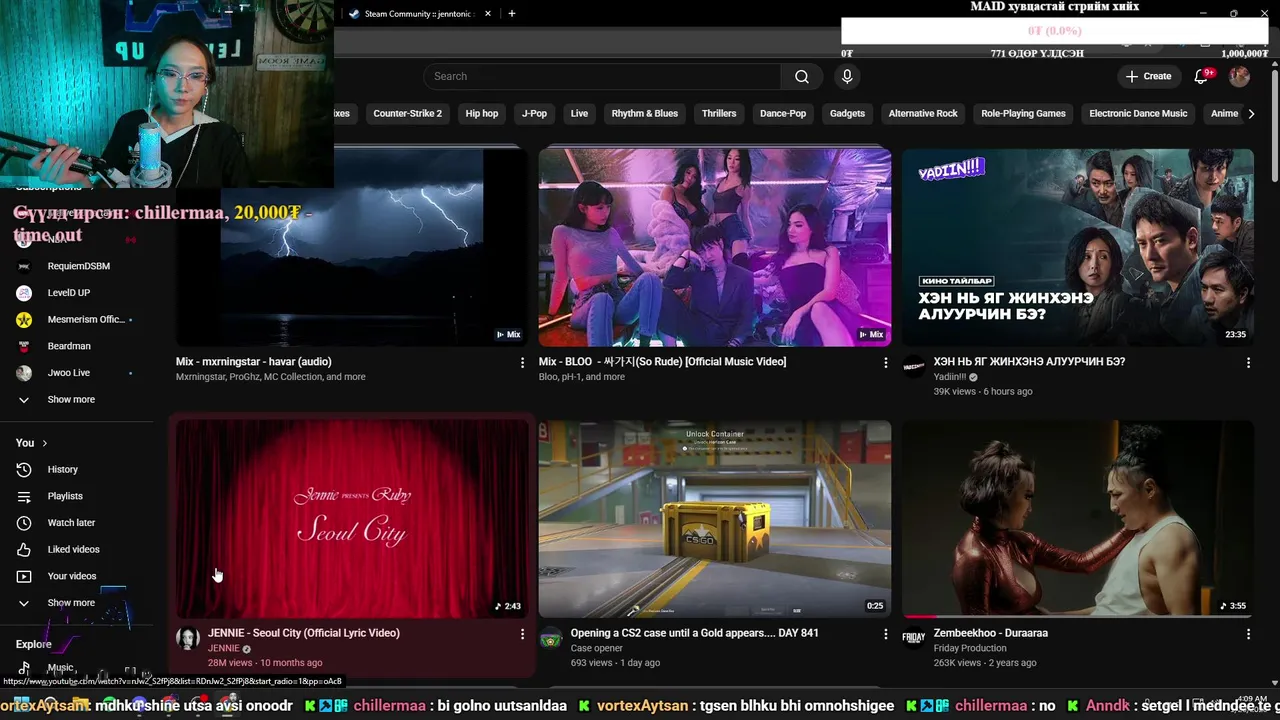Open the BLOO So Rude mix thumbnail
This screenshot has height=720, width=1280.
click(715, 247)
